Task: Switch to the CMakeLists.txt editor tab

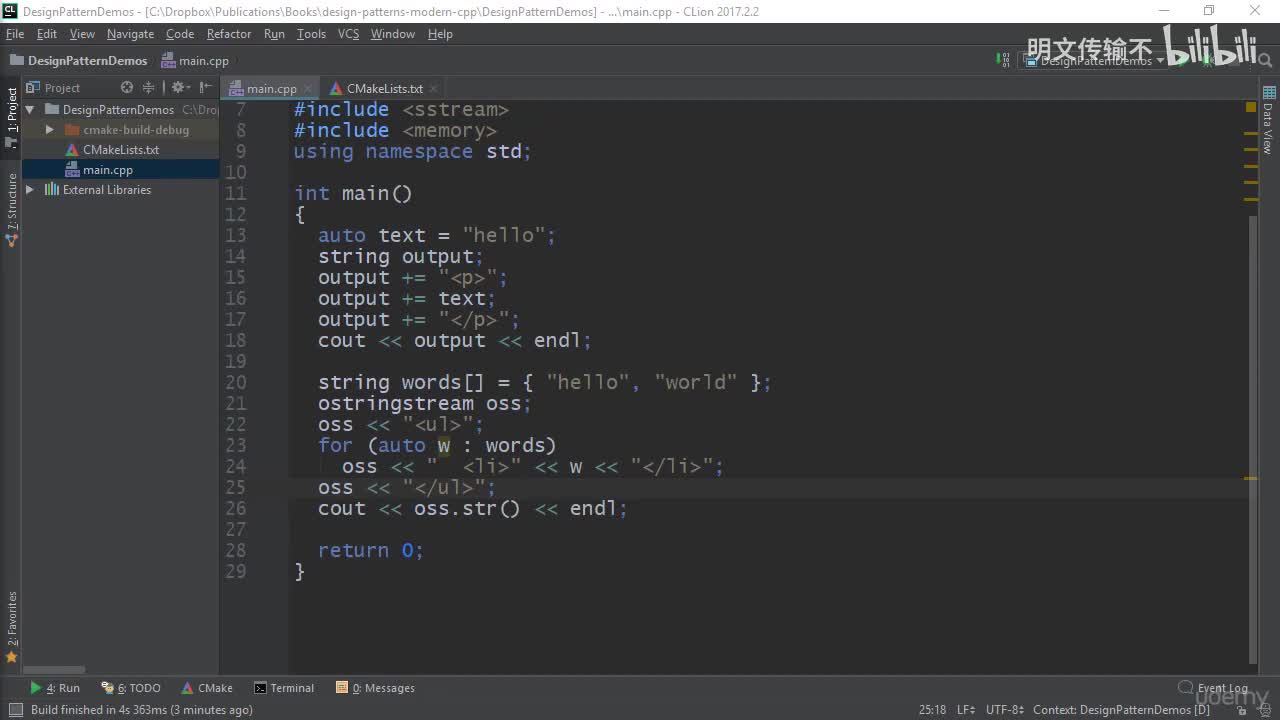Action: coord(384,88)
